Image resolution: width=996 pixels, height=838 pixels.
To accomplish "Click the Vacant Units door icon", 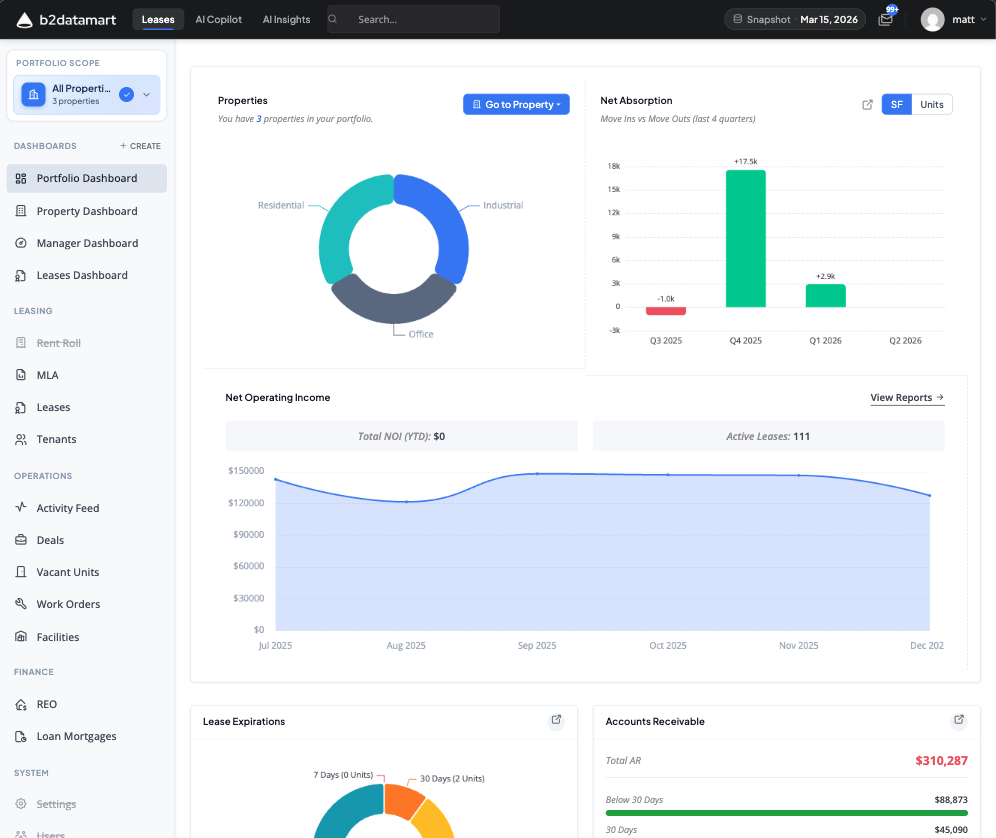I will [21, 572].
